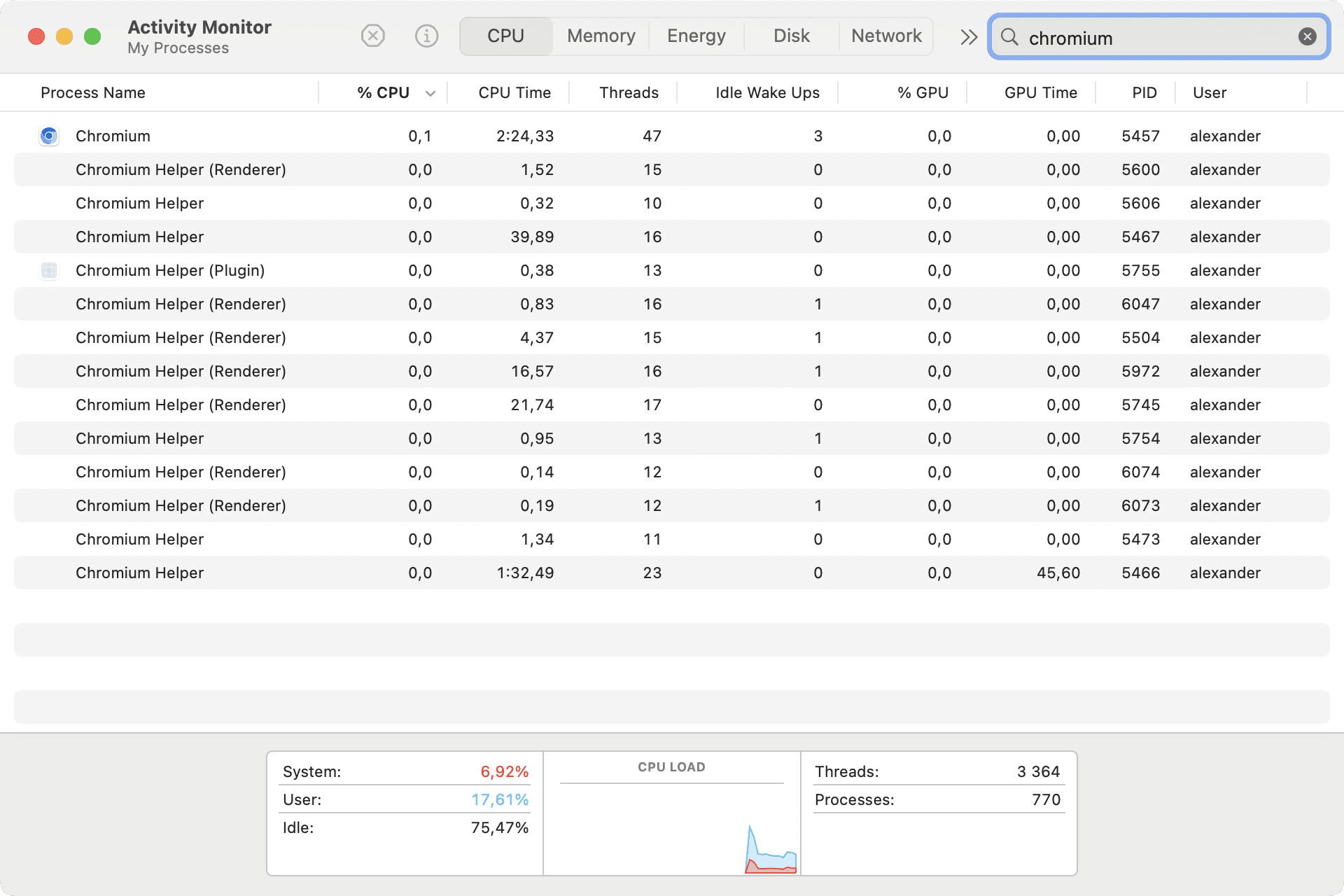Click the Activity Monitor window title

(x=199, y=27)
